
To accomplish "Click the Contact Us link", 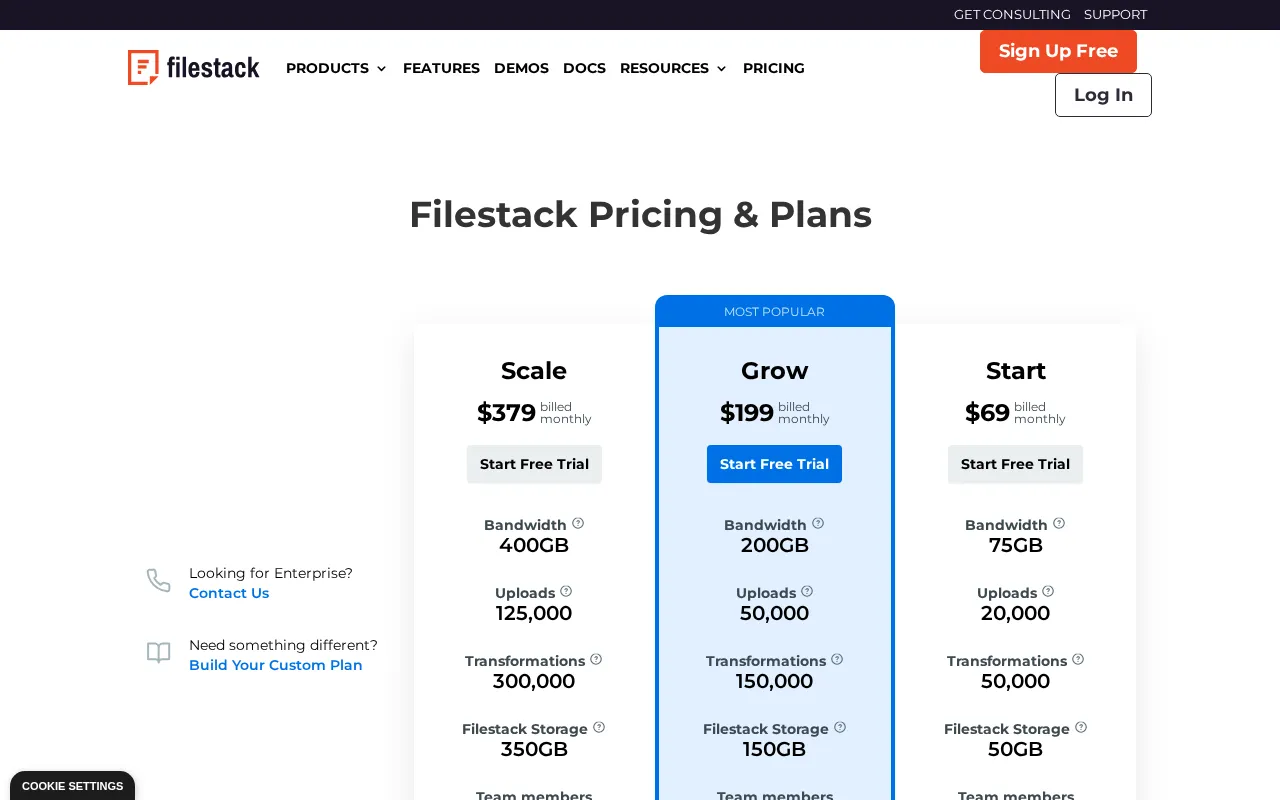I will coord(229,593).
